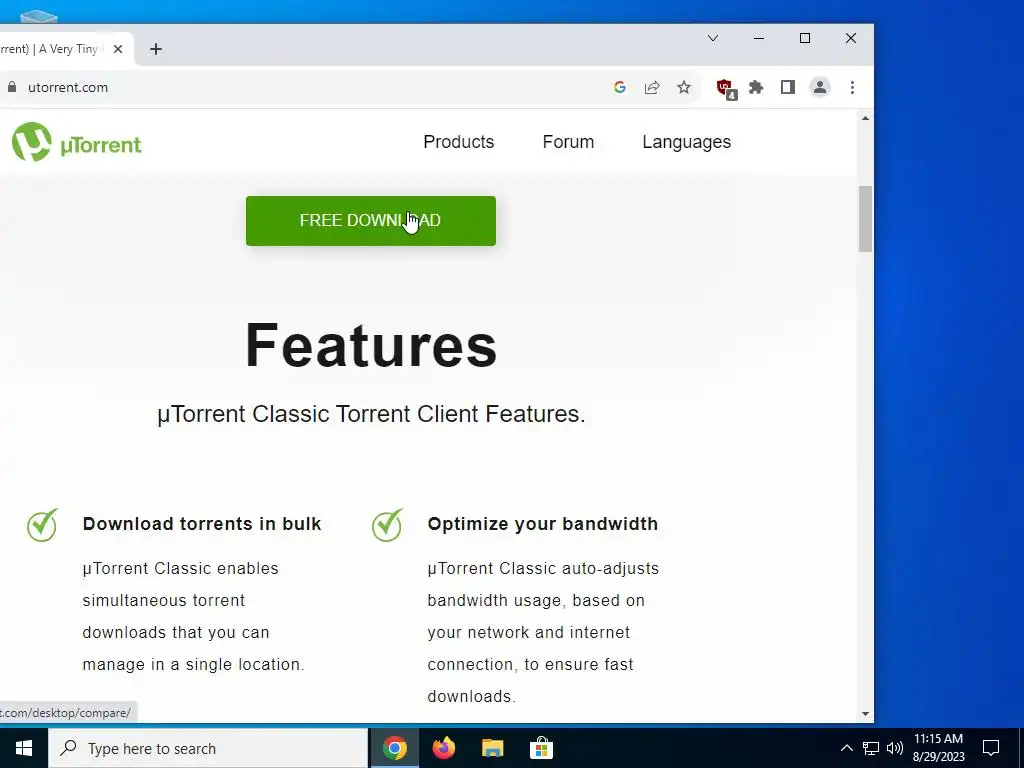Click the Google search icon in address bar
This screenshot has width=1024, height=768.
[620, 87]
